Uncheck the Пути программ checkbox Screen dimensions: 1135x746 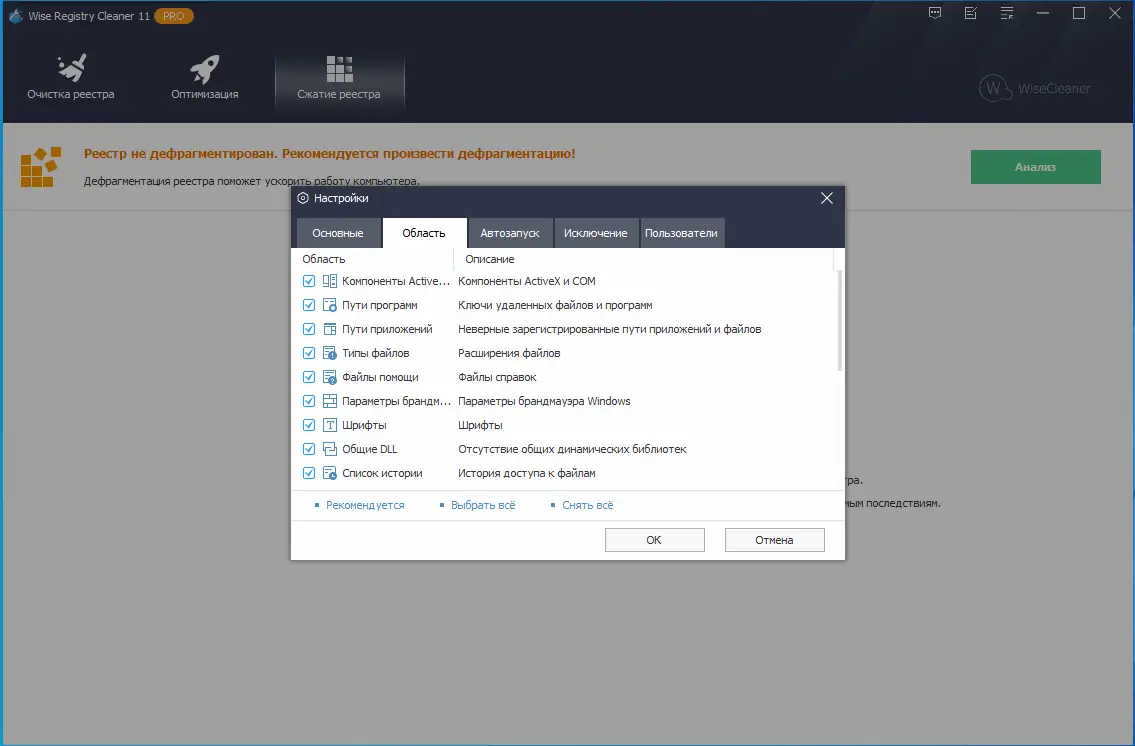point(309,305)
